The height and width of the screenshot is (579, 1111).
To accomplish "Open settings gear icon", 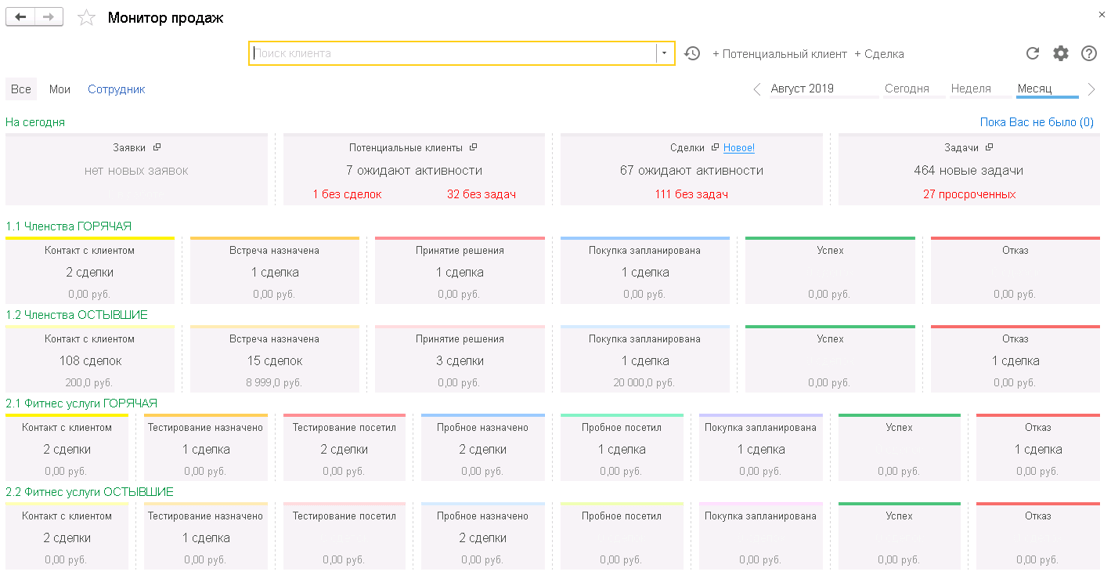I will [1061, 53].
